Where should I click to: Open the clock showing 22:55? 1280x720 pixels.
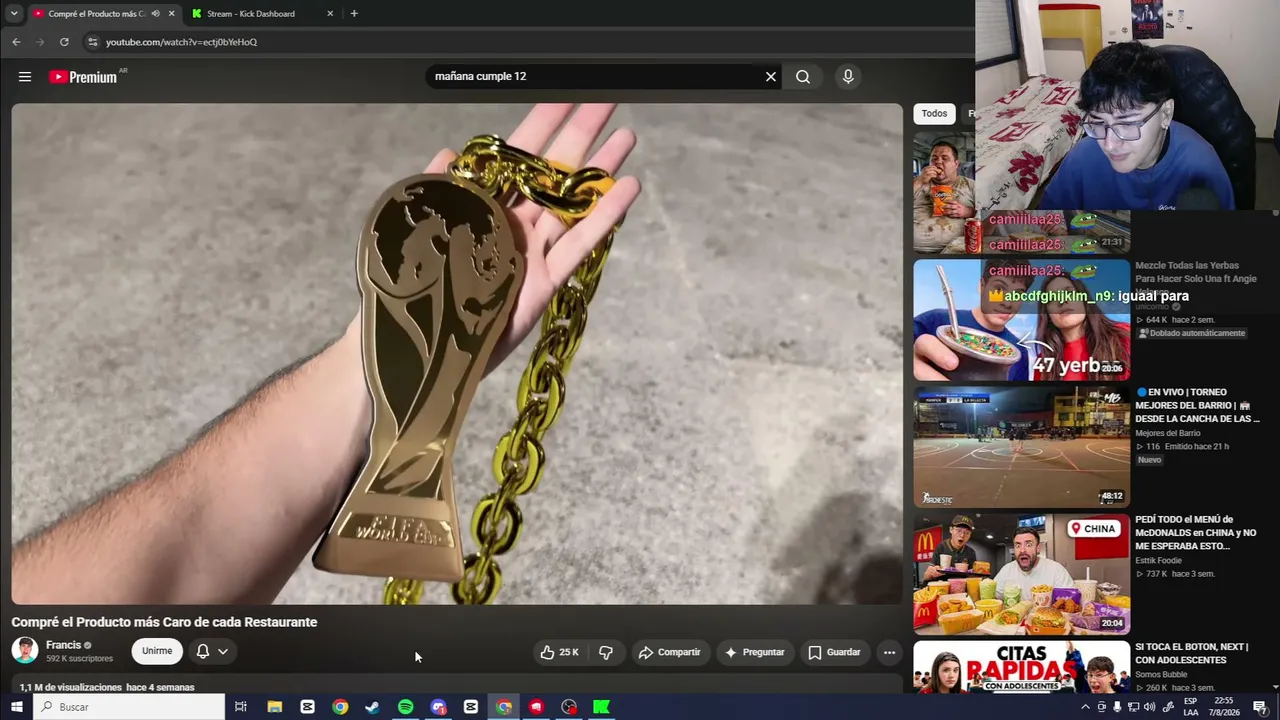tap(1225, 707)
